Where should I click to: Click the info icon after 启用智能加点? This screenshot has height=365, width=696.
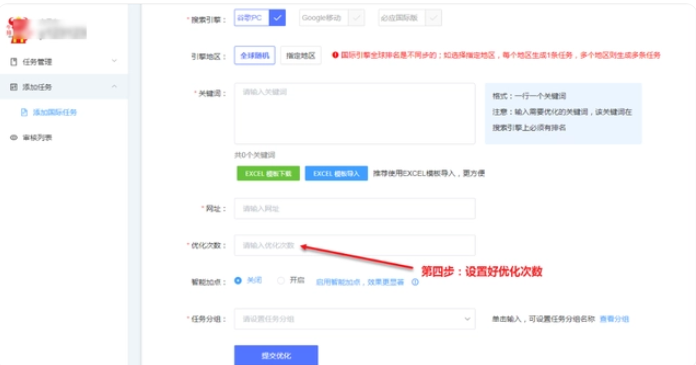coord(415,282)
